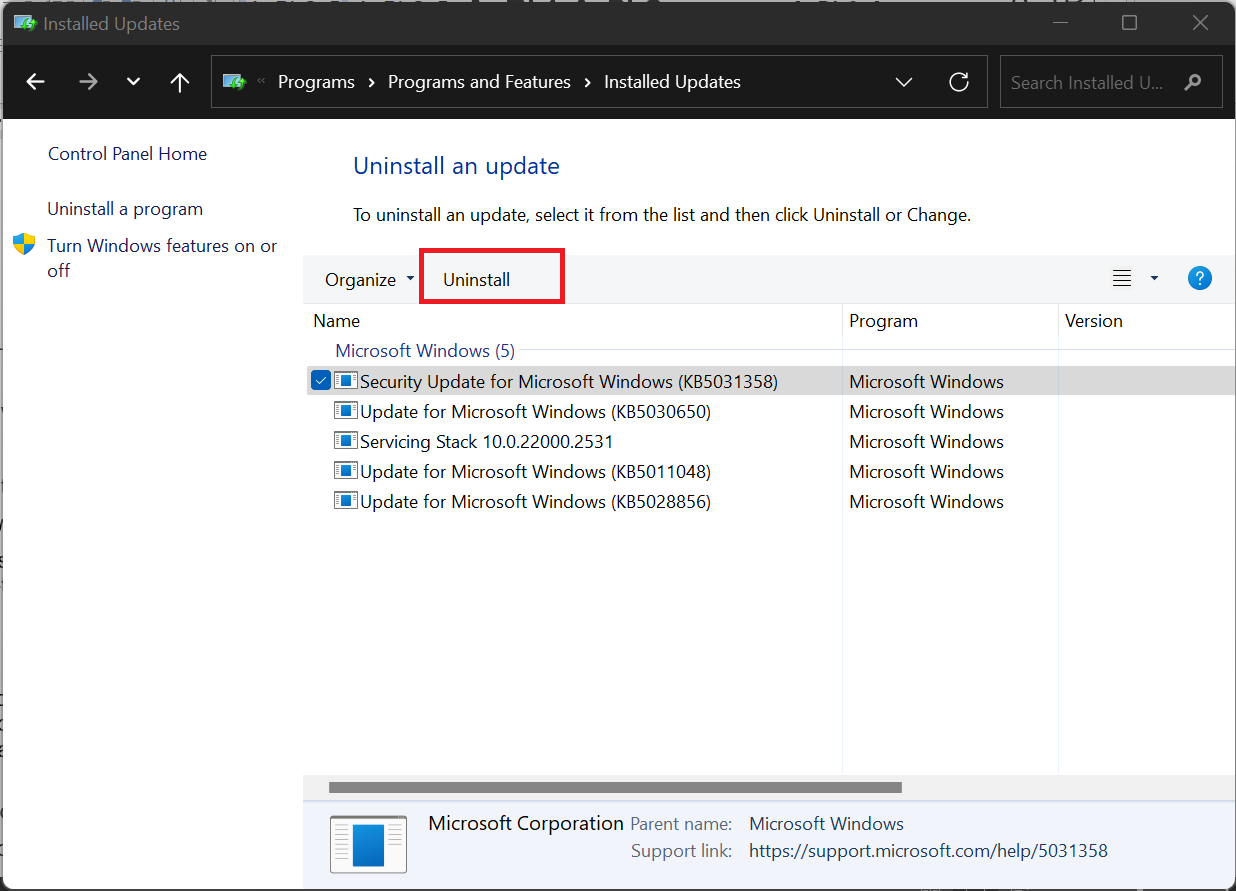Click the icon beside Servicing Stack entry

(x=346, y=441)
